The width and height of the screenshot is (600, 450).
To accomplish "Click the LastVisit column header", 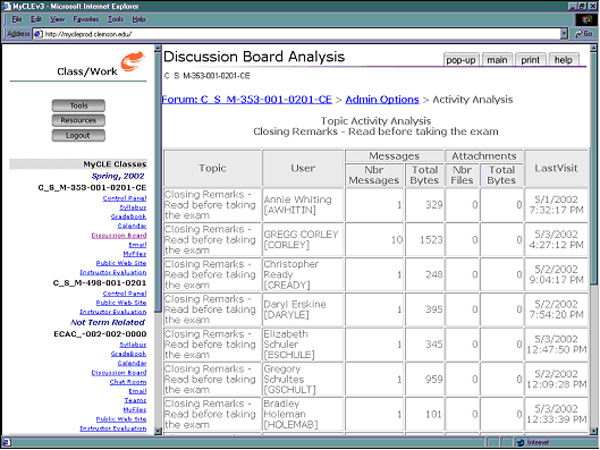I will tap(556, 168).
